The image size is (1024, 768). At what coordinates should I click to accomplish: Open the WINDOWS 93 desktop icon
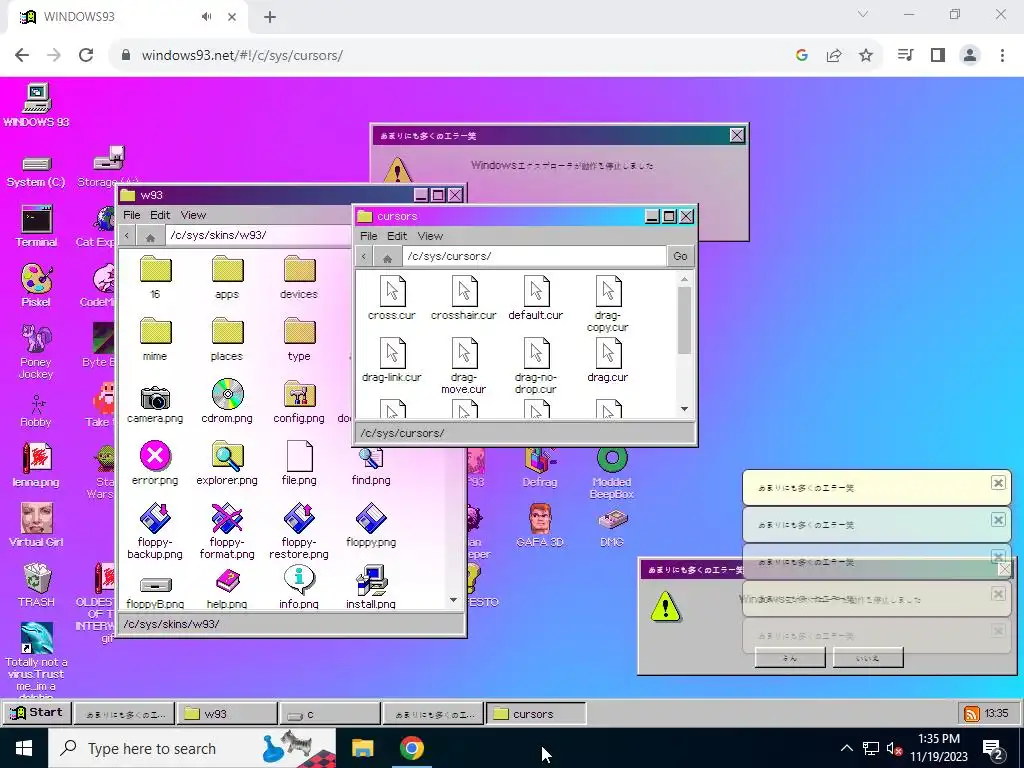click(x=37, y=104)
